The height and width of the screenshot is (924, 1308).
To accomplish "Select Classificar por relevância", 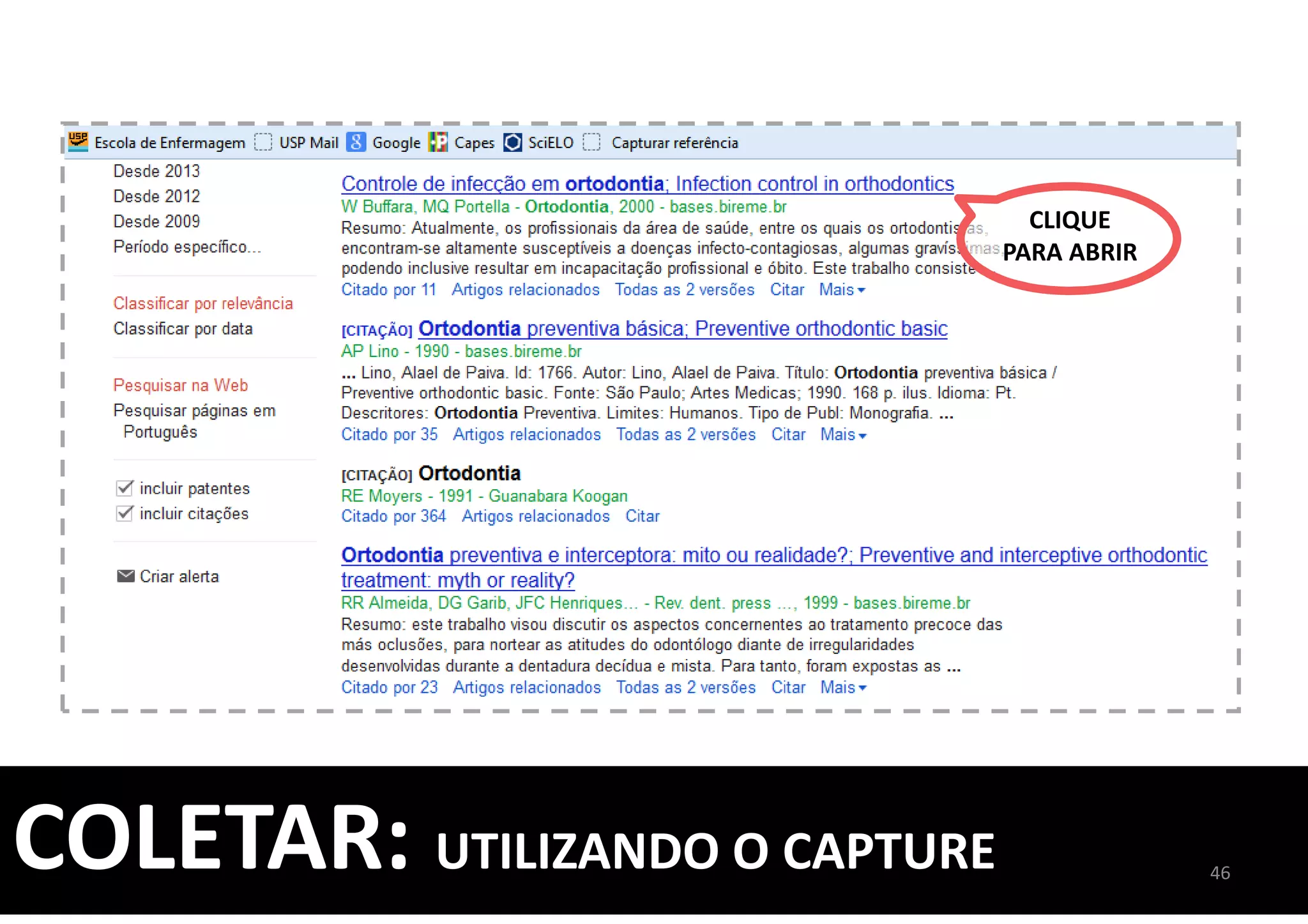I will pyautogui.click(x=203, y=303).
